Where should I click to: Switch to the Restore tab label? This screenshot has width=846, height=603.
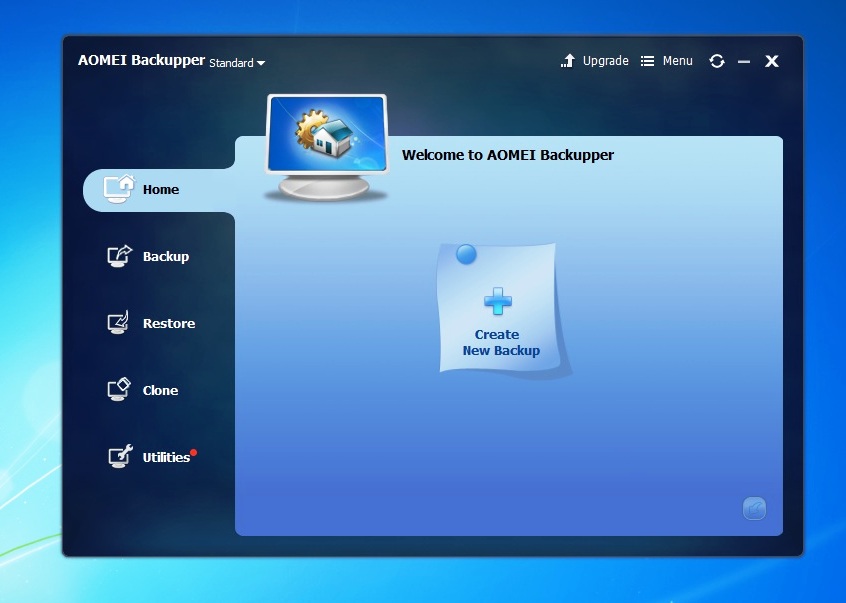[169, 323]
